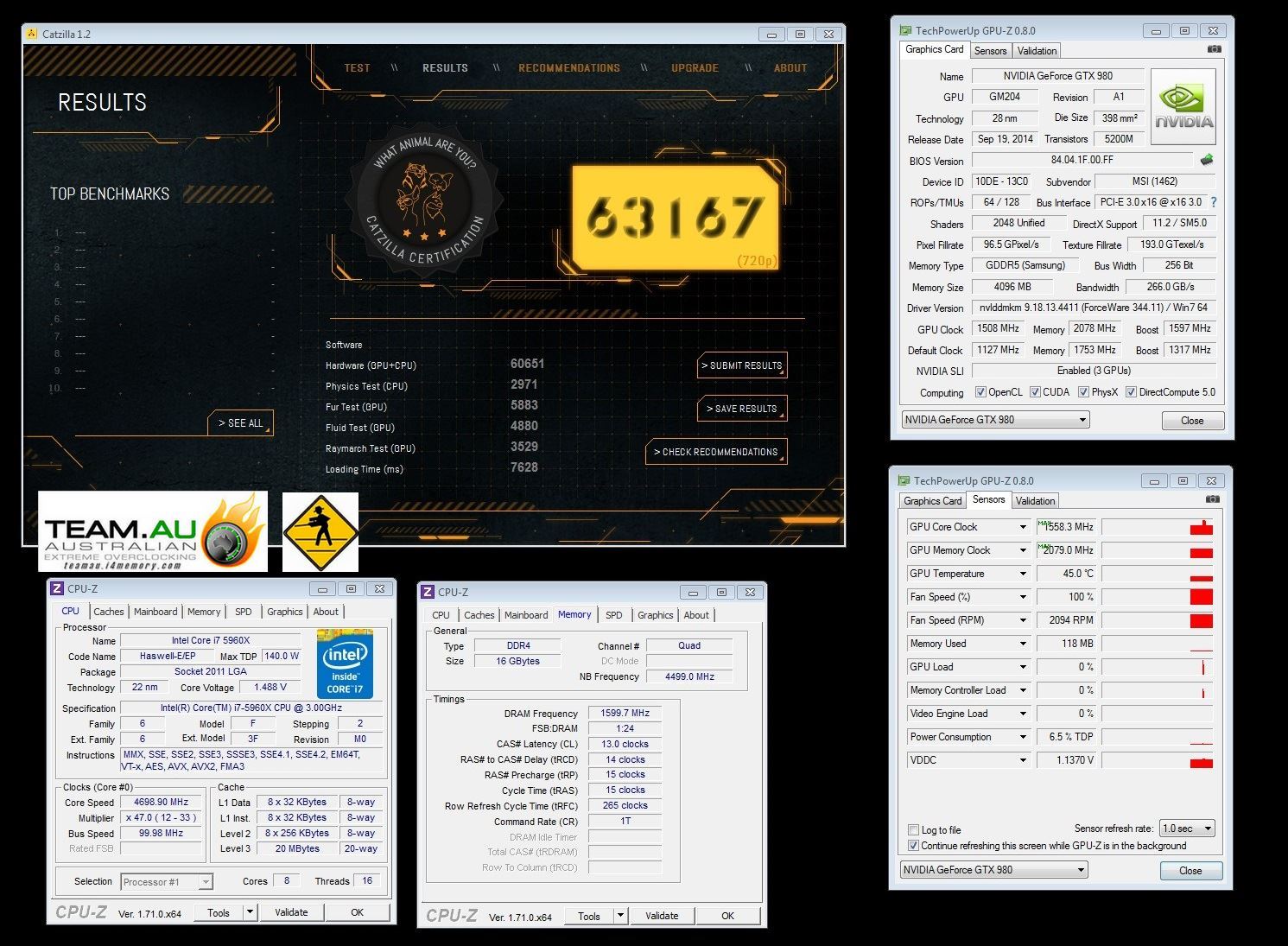Toggle the OpenCL checkbox

pyautogui.click(x=980, y=392)
